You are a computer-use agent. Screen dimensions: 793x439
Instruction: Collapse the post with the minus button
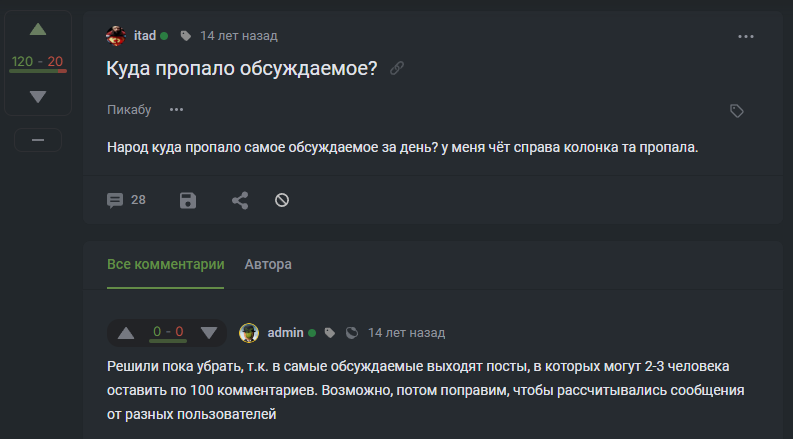point(38,141)
